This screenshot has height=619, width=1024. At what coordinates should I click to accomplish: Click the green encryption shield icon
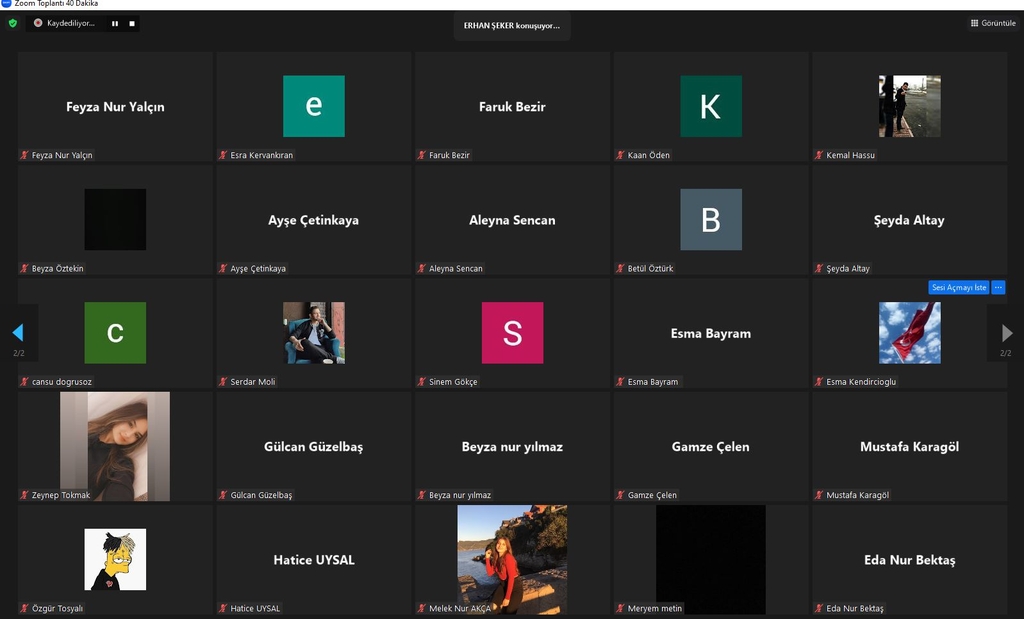point(12,23)
